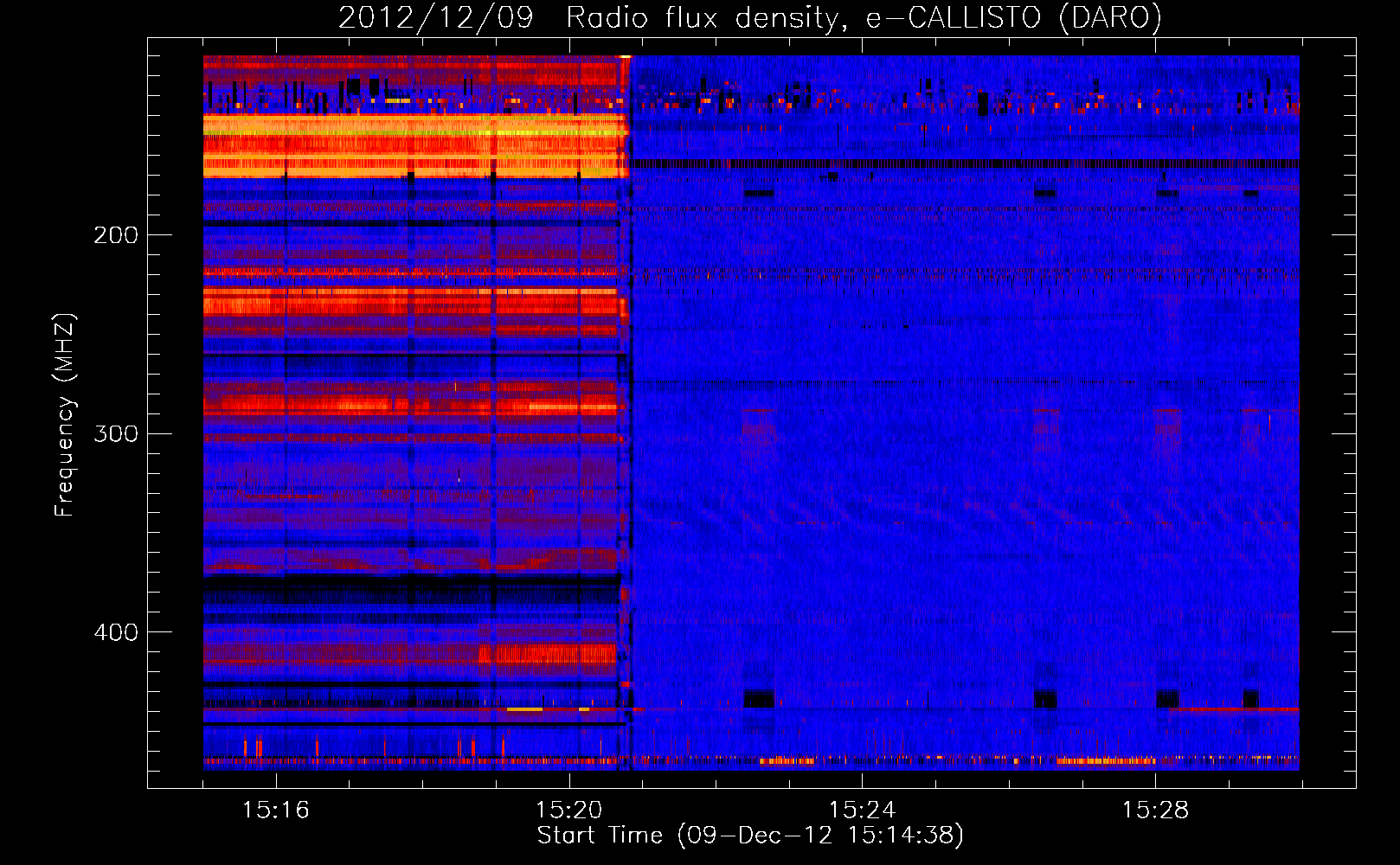Click the 15:16 time tick label
Image resolution: width=1400 pixels, height=865 pixels.
click(276, 811)
